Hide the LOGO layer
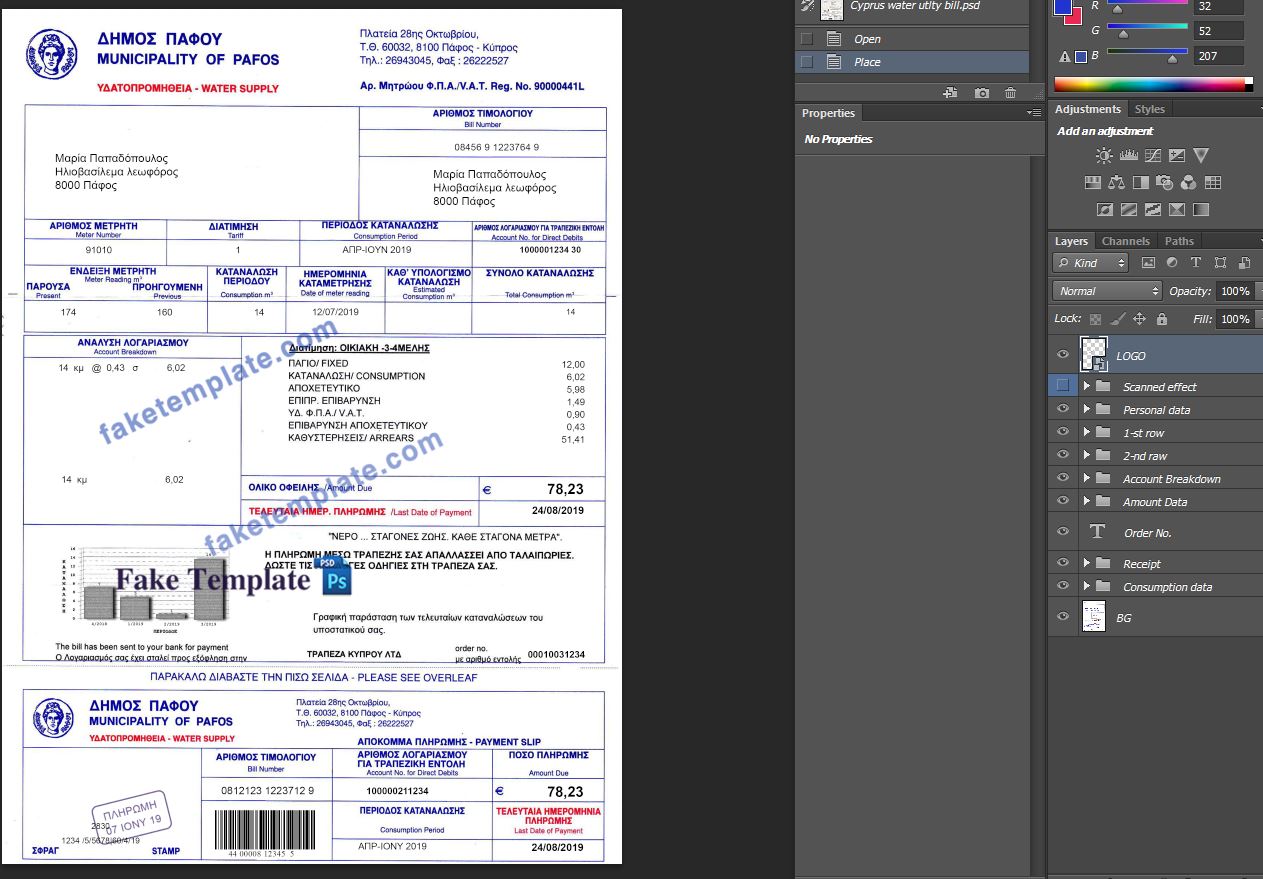The height and width of the screenshot is (879, 1263). [1063, 355]
